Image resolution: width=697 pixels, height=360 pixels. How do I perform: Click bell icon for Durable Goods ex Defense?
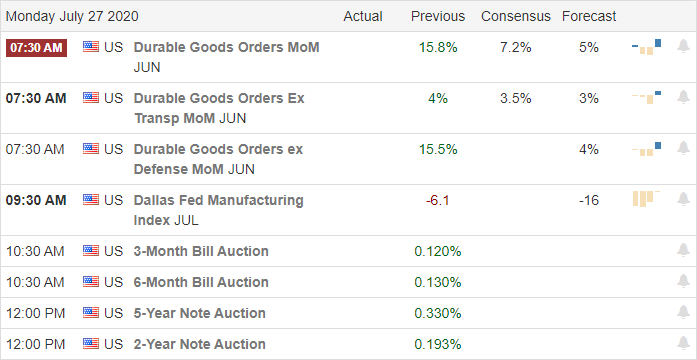pyautogui.click(x=683, y=148)
